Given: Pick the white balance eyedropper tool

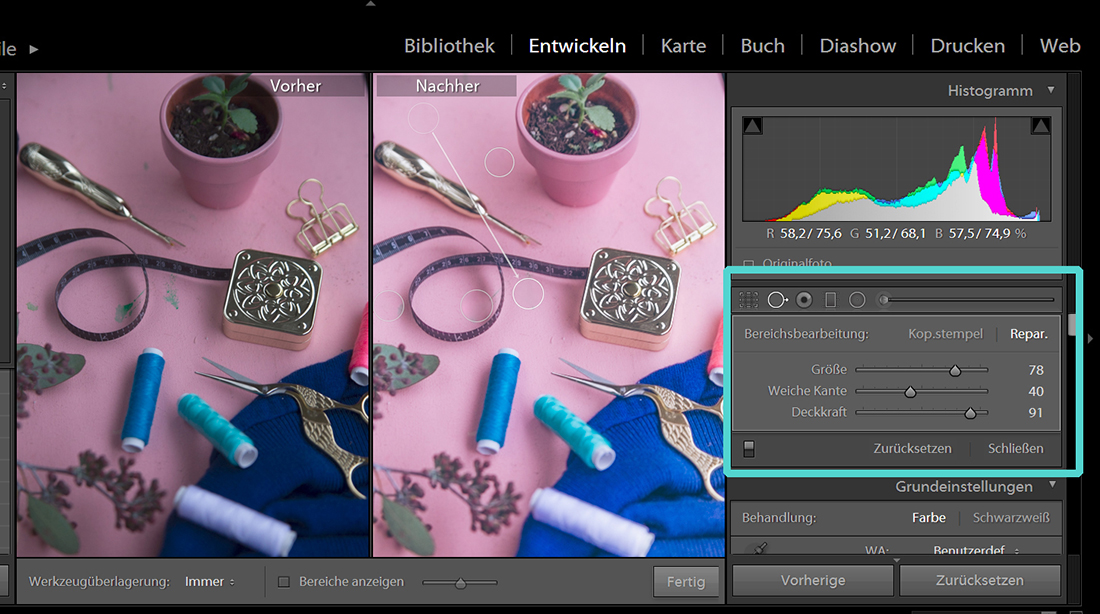Looking at the screenshot, I should [x=760, y=548].
